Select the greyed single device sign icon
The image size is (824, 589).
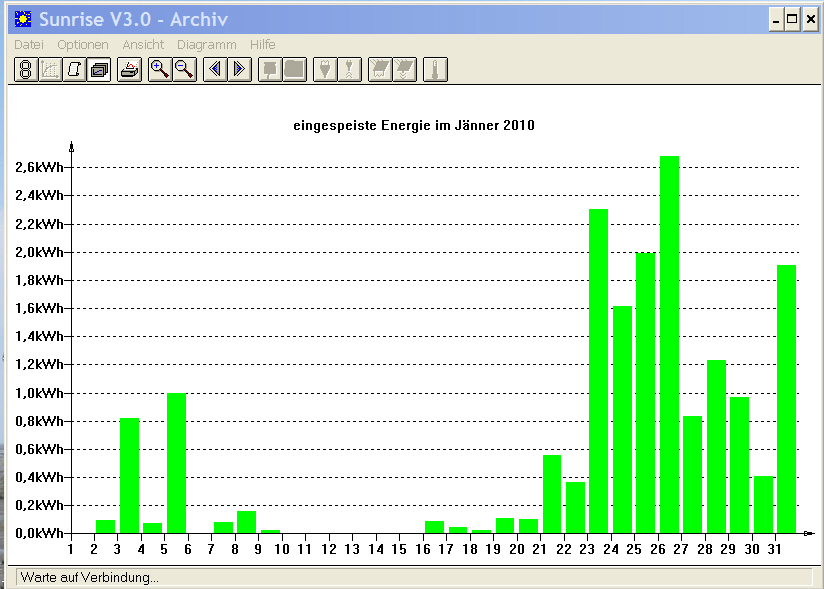[270, 69]
